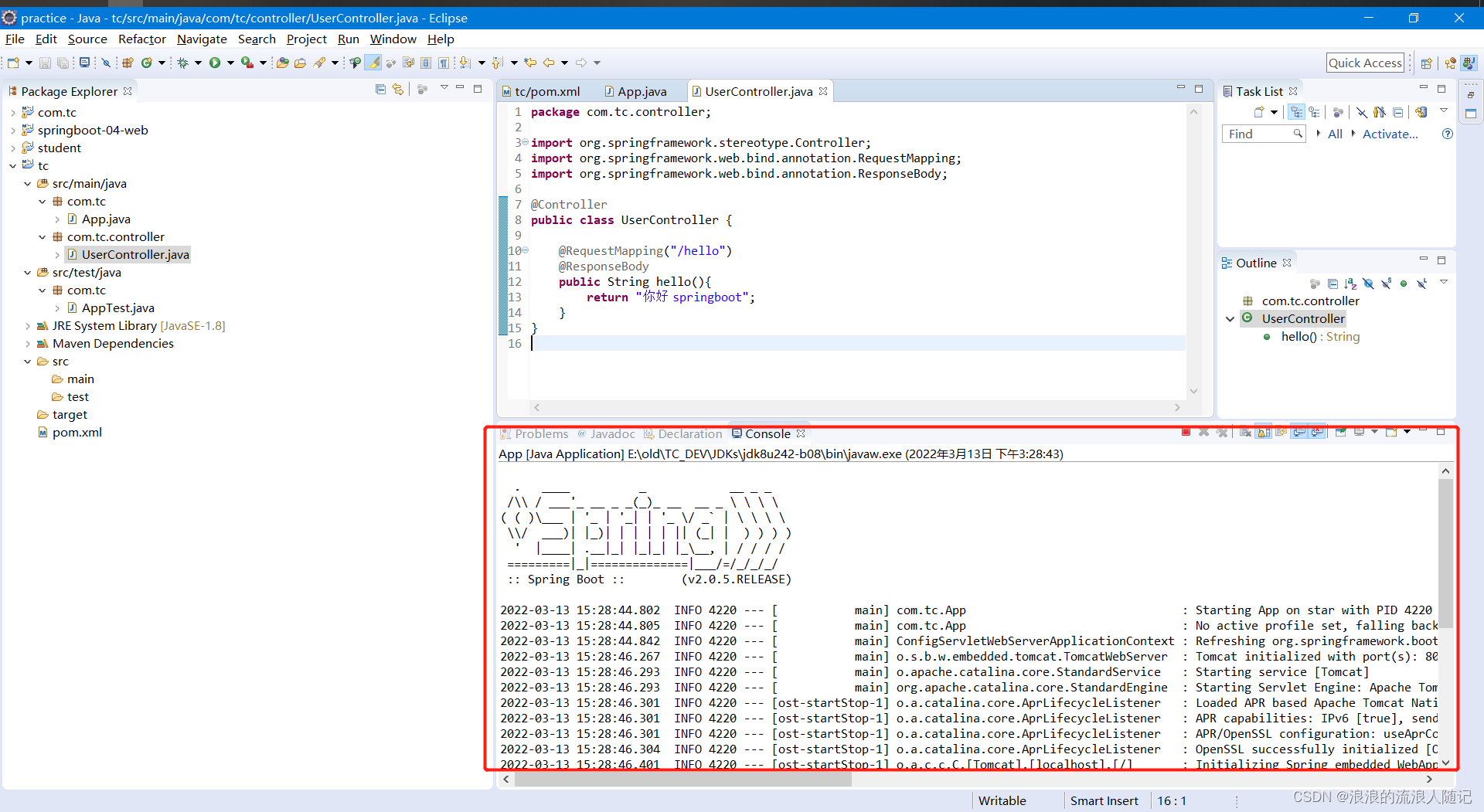
Task: Click Hide Static Members icon in Outline
Action: (1387, 283)
